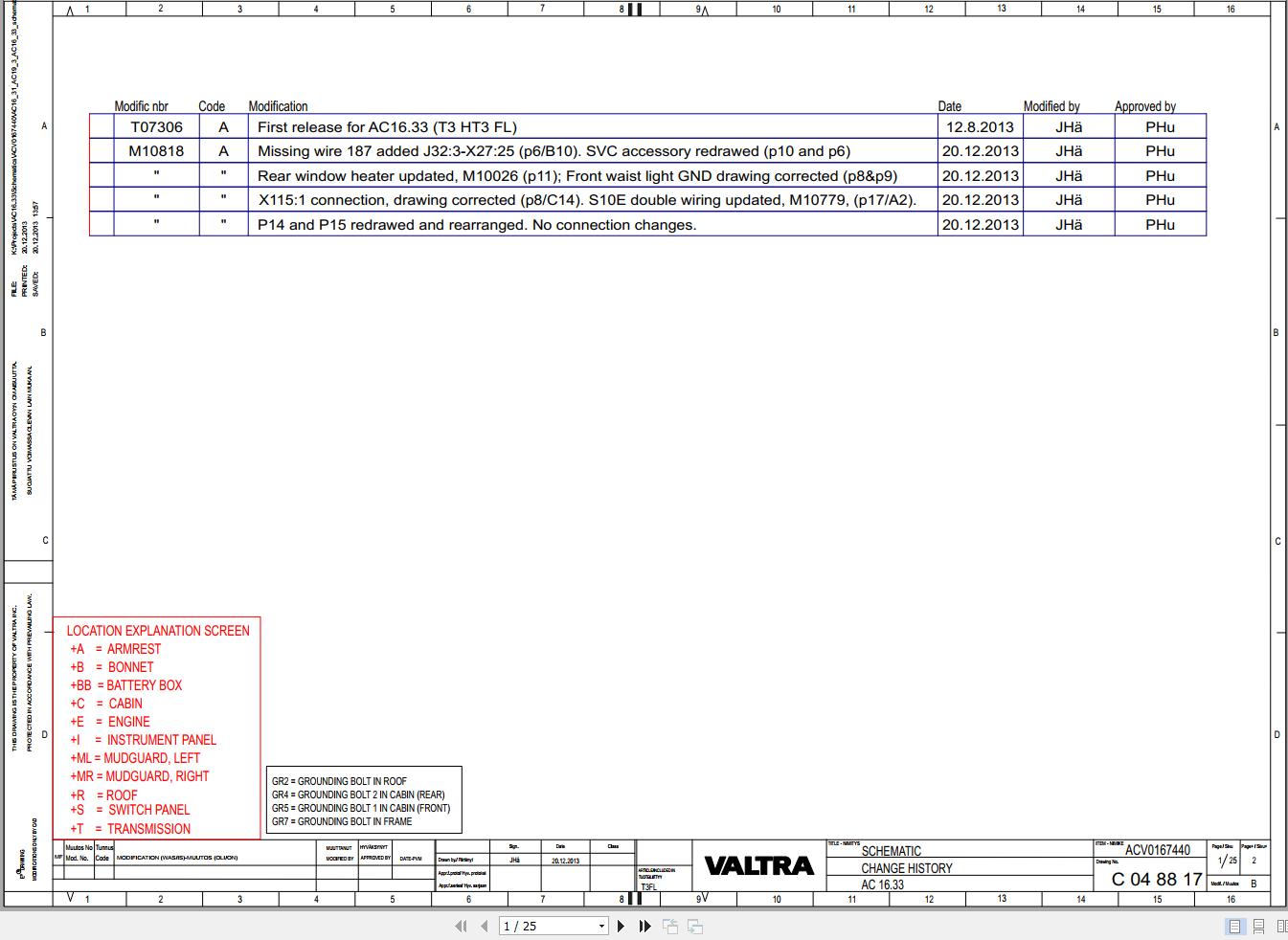Click the T3FL label in title block

point(649,887)
